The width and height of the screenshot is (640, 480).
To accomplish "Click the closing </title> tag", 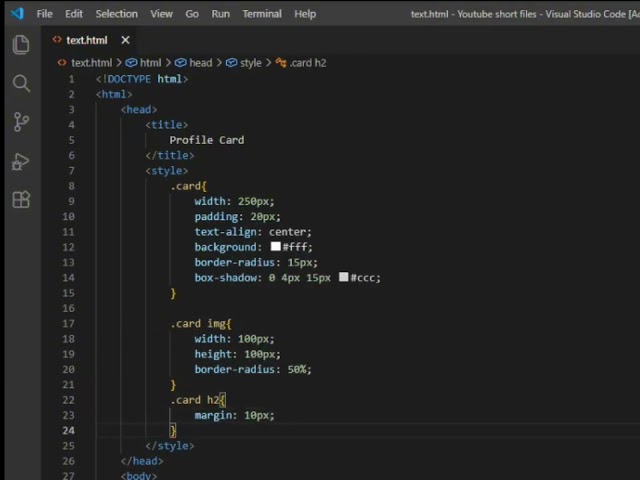I will (170, 156).
